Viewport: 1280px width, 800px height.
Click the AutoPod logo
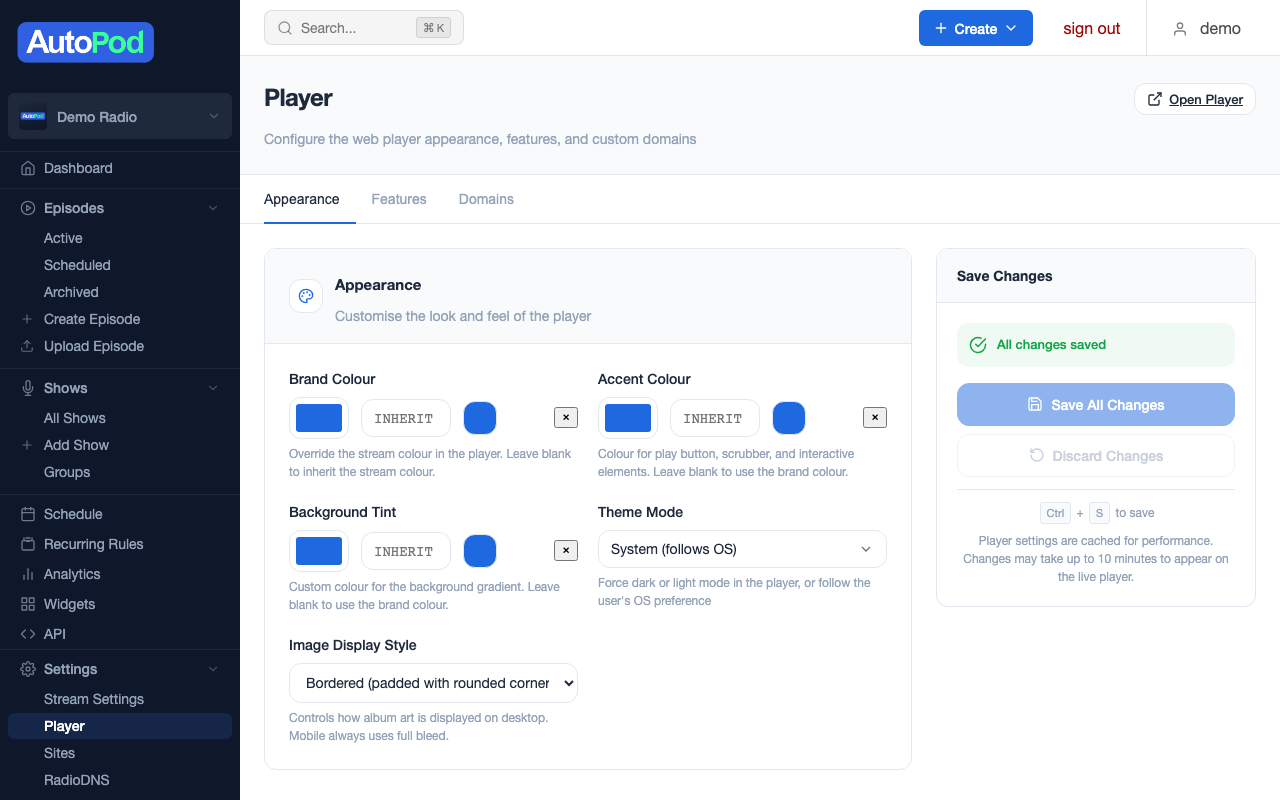[x=85, y=42]
